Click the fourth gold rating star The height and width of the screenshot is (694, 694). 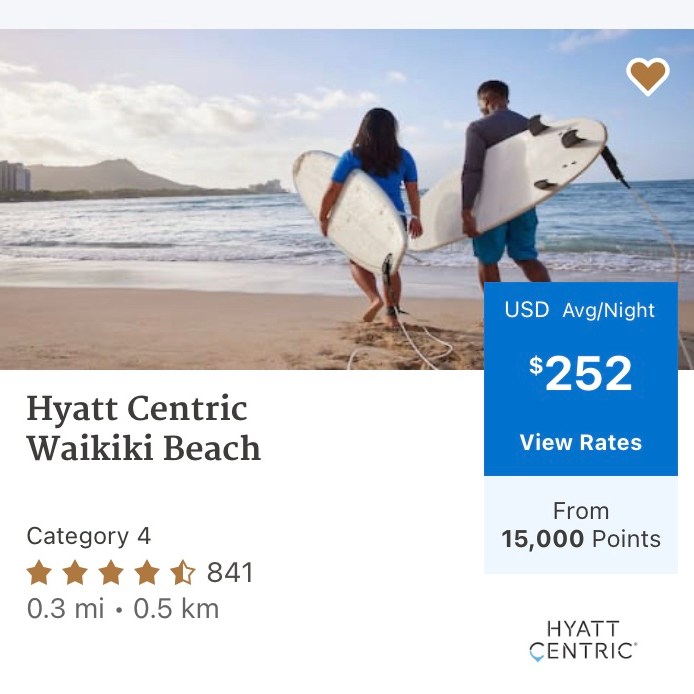[147, 573]
